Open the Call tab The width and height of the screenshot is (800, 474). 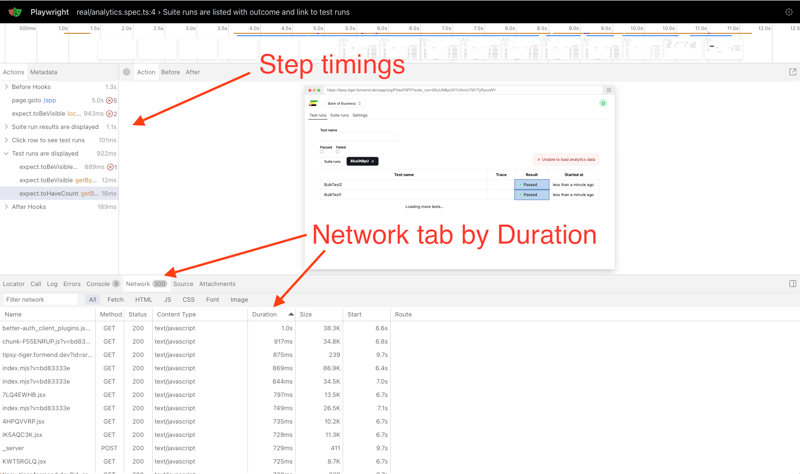pyautogui.click(x=36, y=284)
